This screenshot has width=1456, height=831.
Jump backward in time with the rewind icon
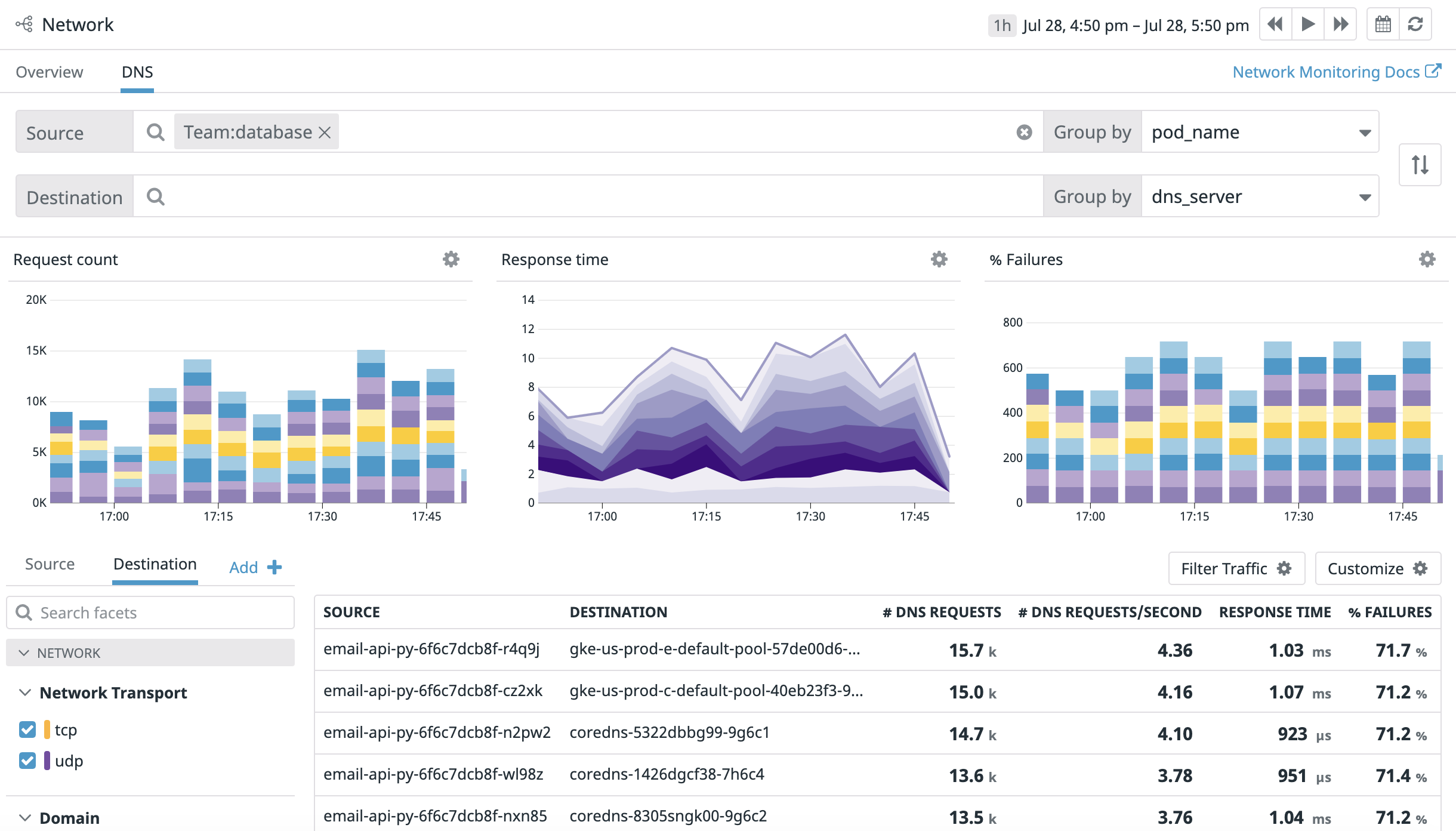(x=1275, y=24)
